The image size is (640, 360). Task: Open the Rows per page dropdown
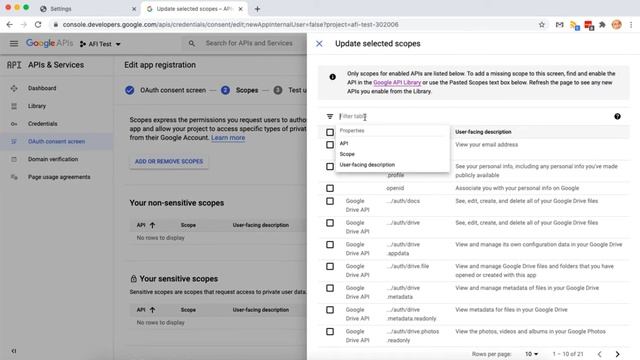[x=531, y=354]
